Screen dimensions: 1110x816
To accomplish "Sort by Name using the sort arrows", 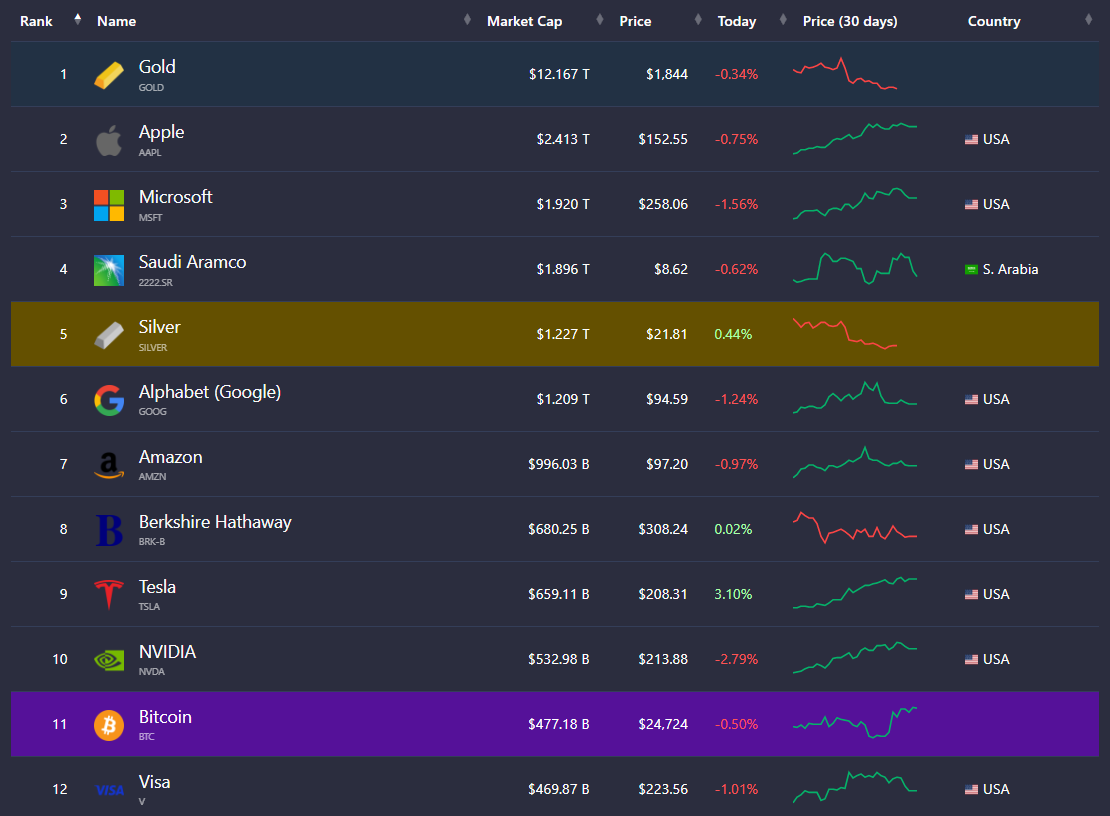I will pyautogui.click(x=467, y=20).
